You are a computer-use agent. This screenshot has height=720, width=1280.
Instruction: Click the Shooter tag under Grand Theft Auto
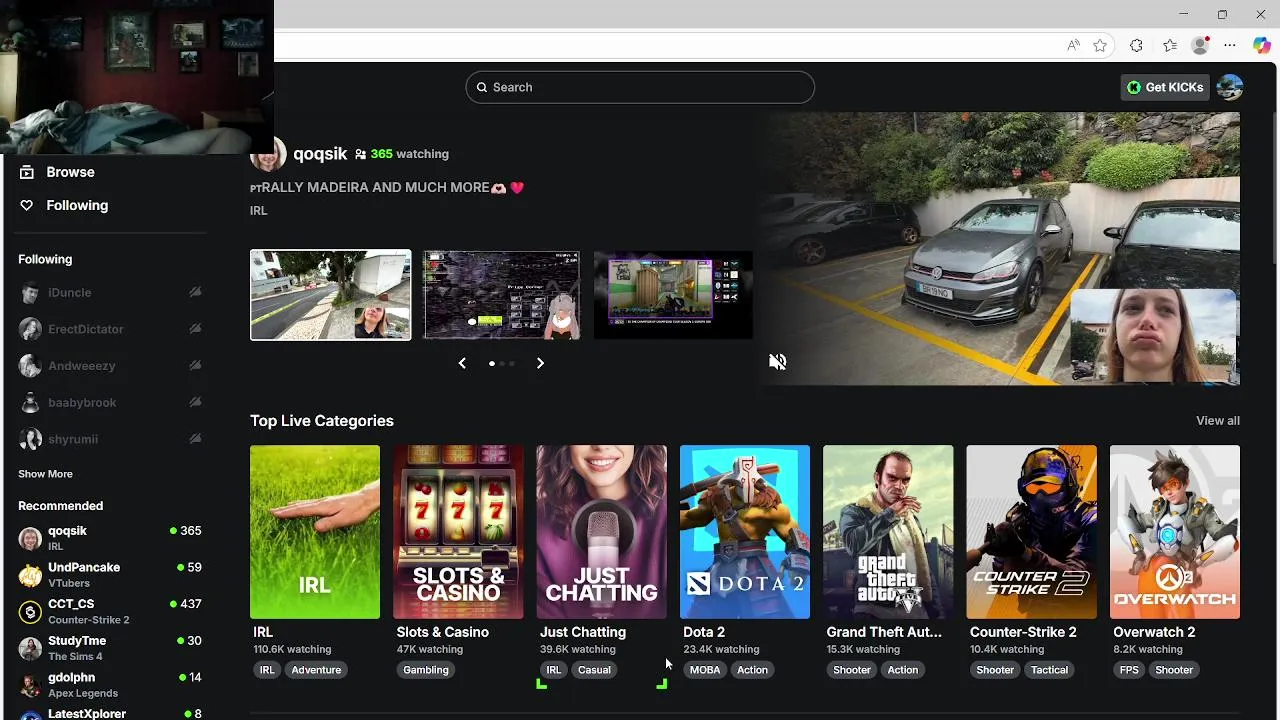coord(852,670)
